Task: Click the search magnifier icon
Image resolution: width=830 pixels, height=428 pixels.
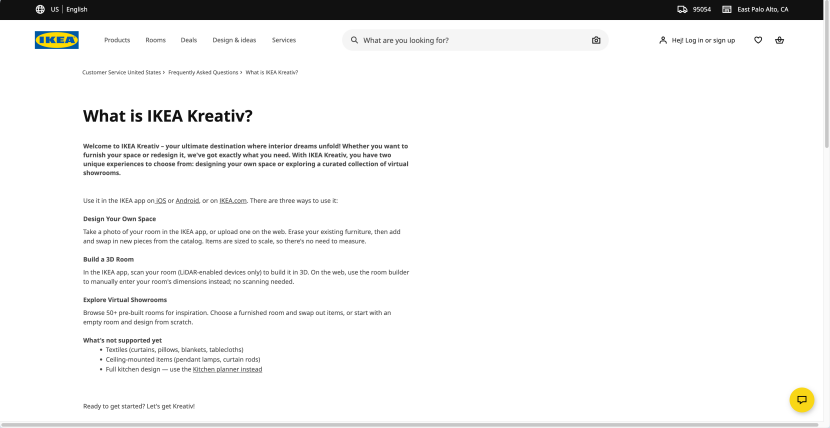Action: pyautogui.click(x=355, y=40)
